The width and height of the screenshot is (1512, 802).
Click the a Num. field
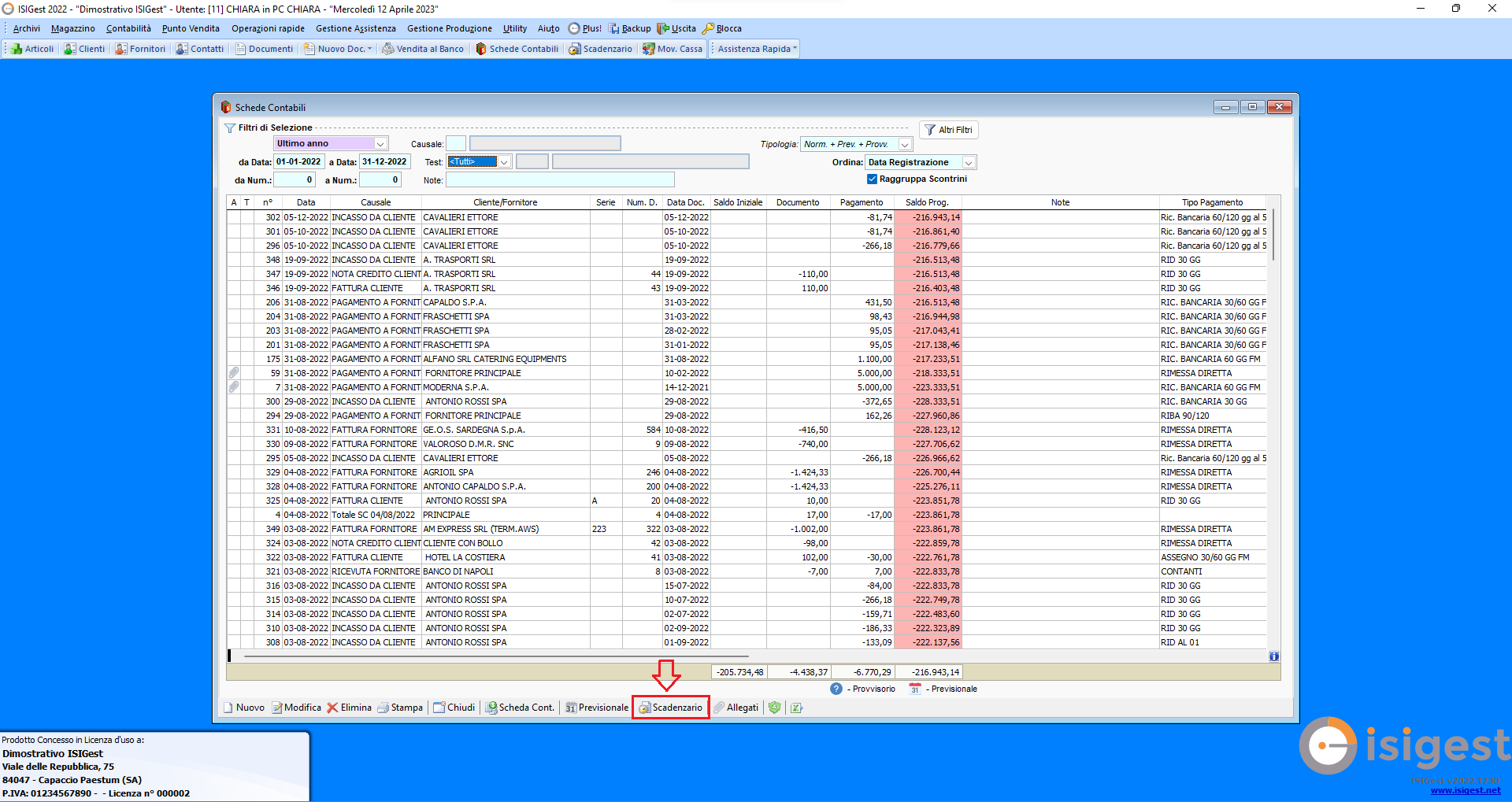(380, 180)
